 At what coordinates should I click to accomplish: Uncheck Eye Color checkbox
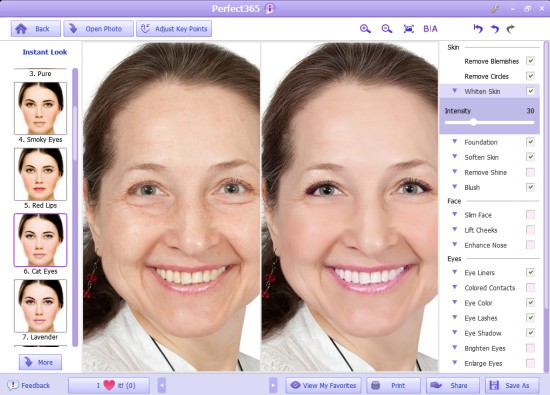pyautogui.click(x=530, y=302)
